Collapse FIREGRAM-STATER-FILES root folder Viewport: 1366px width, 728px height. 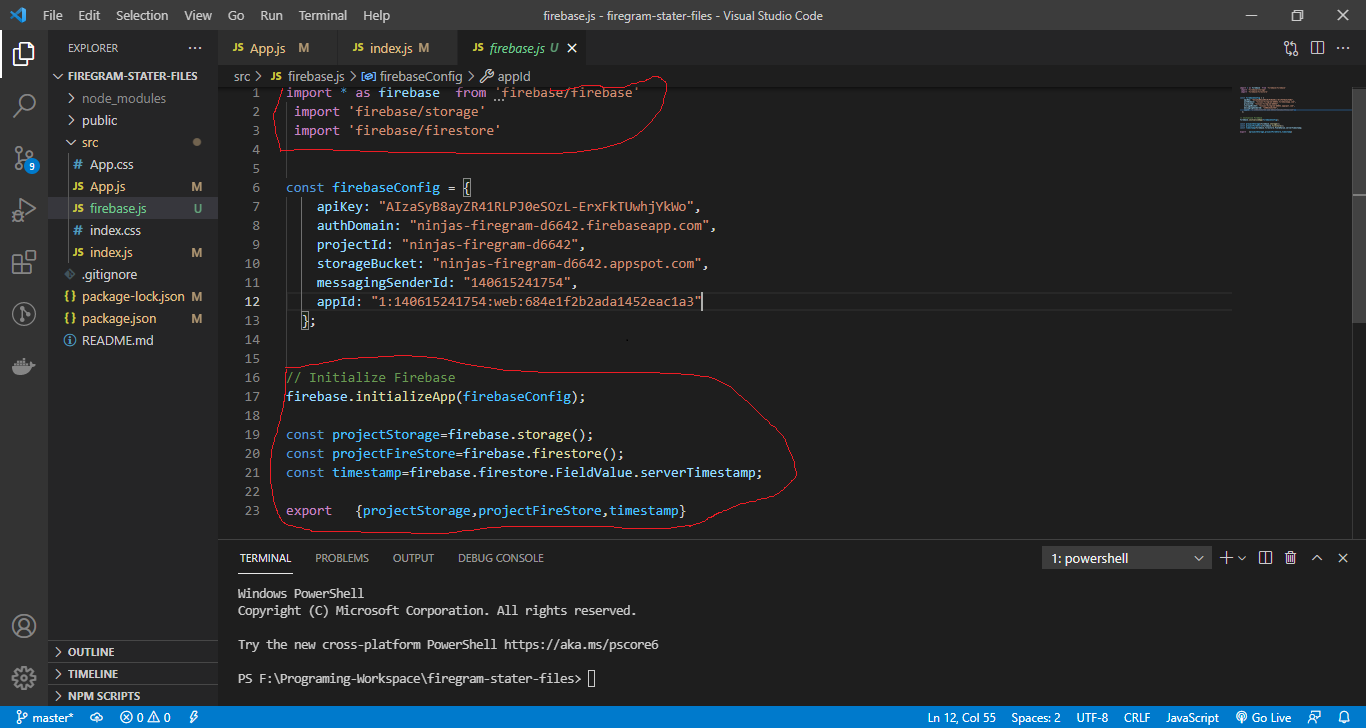(133, 76)
